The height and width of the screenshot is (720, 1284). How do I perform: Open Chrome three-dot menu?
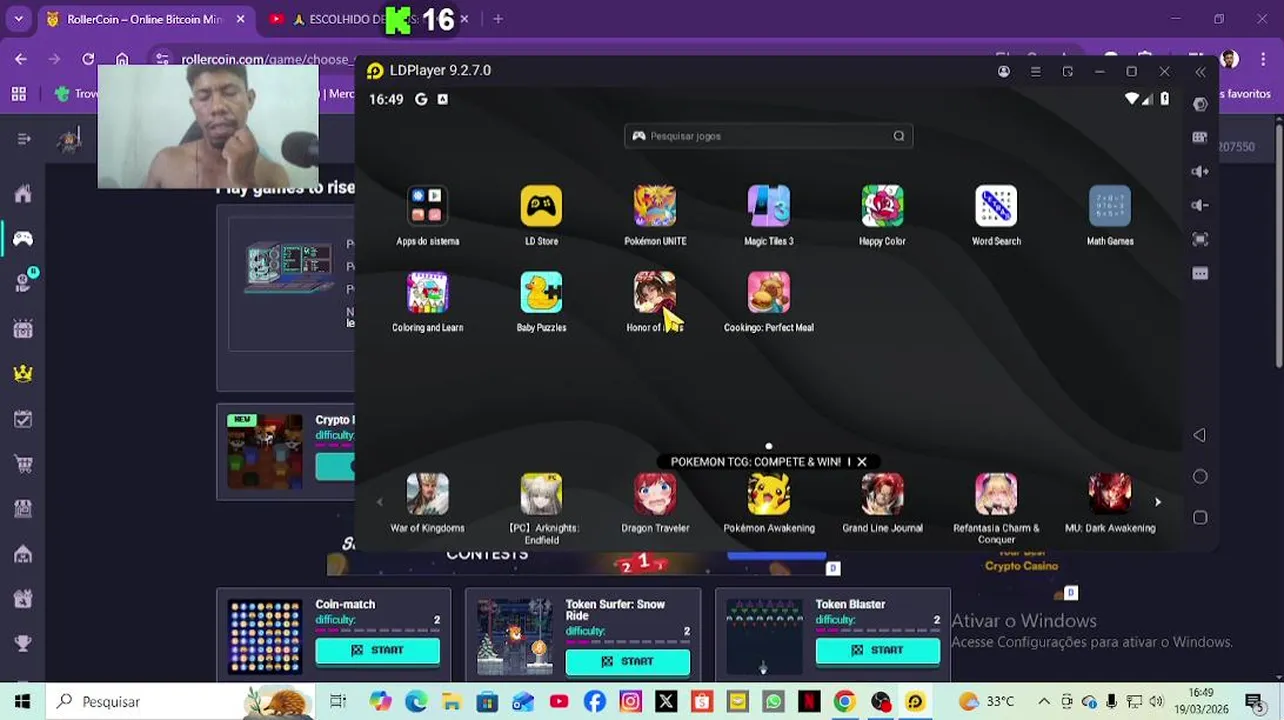coord(1264,59)
